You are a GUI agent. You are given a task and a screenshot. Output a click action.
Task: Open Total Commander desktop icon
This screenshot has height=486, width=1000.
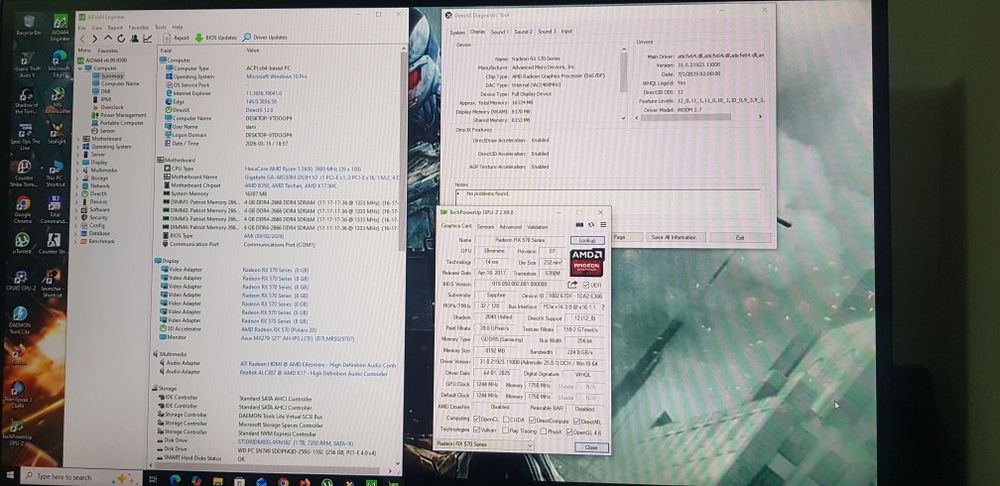pos(54,209)
